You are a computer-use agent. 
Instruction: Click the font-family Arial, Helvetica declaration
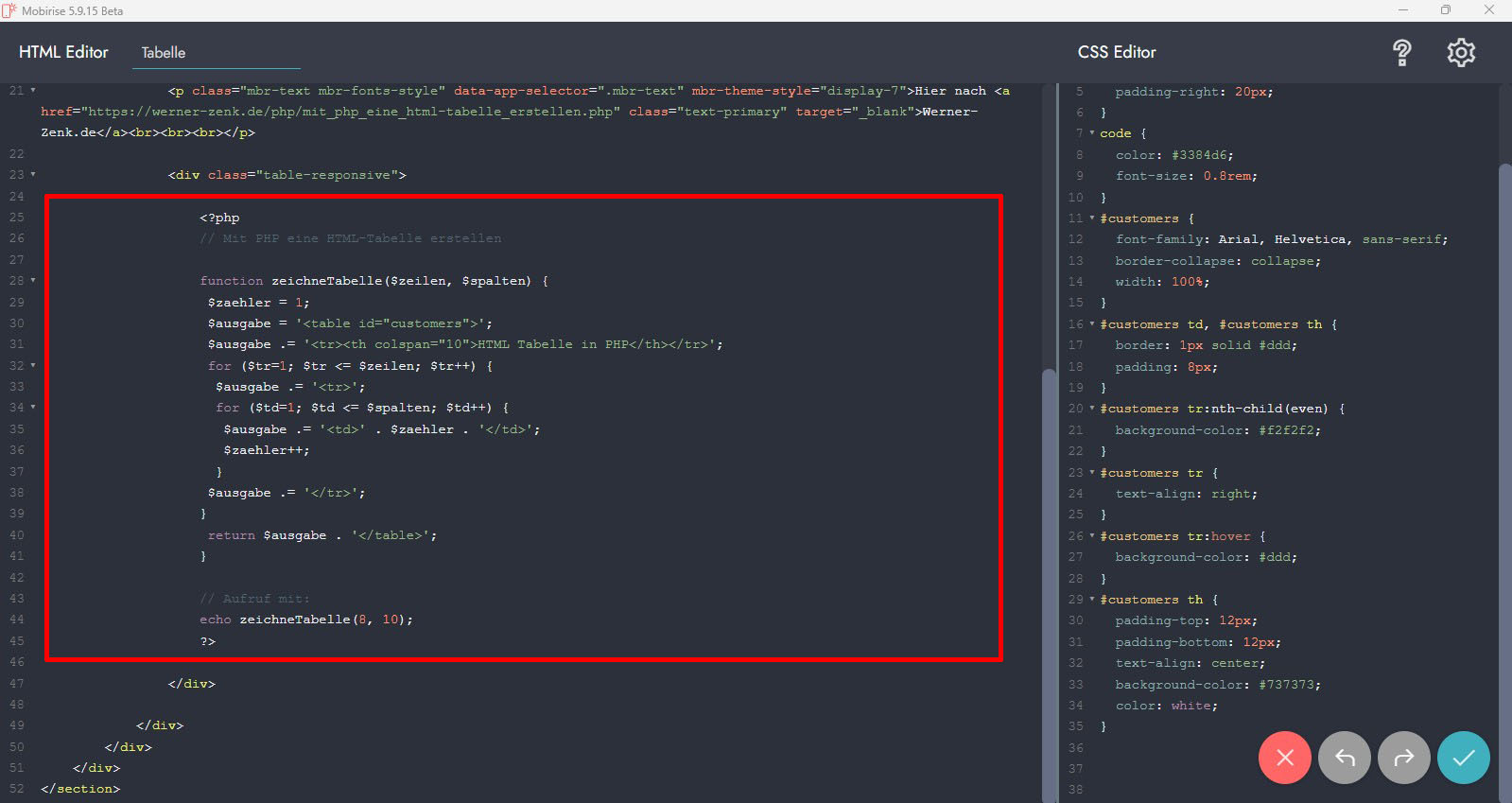click(x=1281, y=239)
